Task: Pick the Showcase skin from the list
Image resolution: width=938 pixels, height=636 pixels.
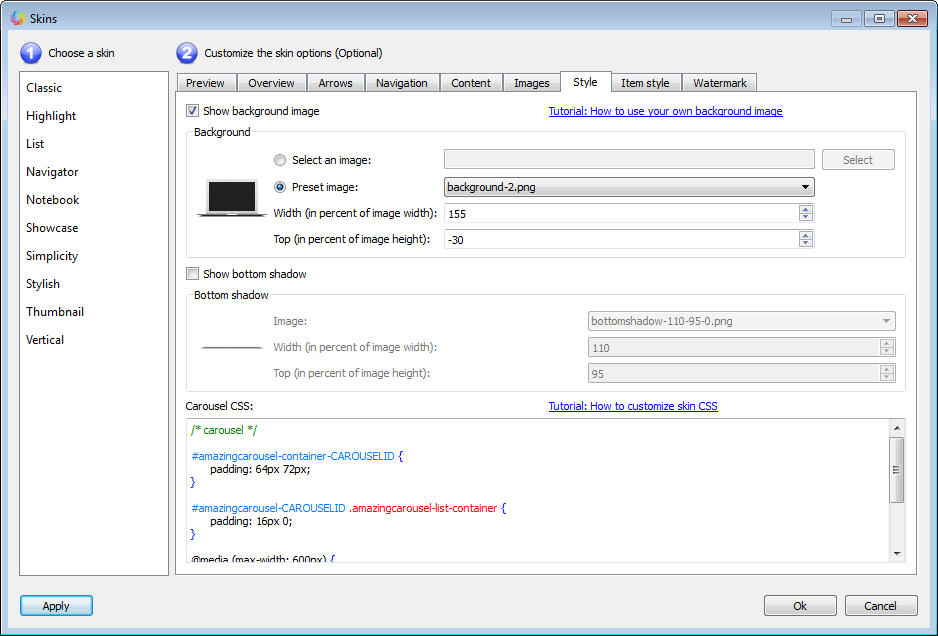Action: 52,228
